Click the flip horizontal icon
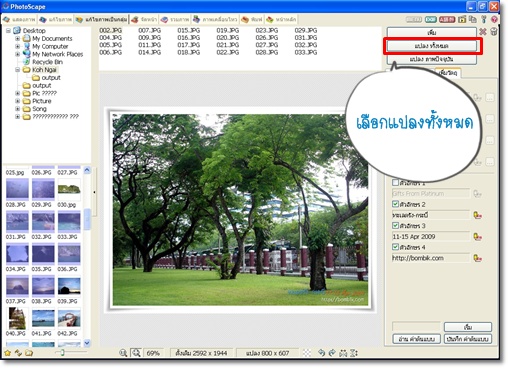The image size is (508, 368). [x=343, y=353]
